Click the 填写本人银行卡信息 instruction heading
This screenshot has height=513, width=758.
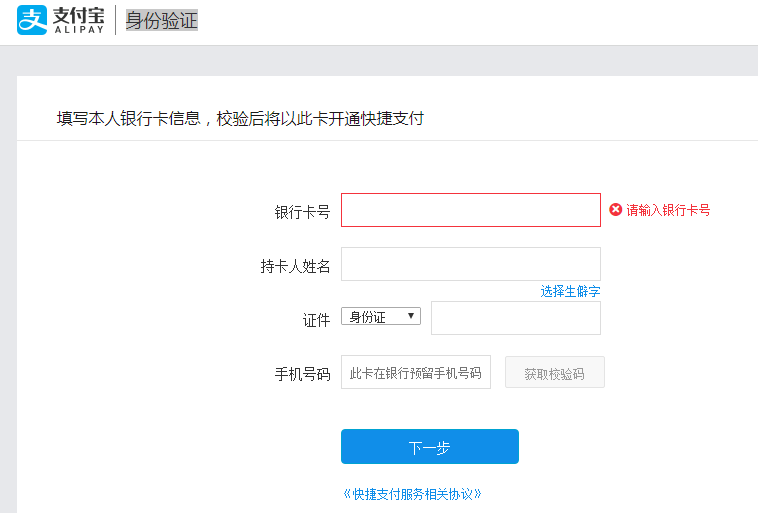pyautogui.click(x=240, y=118)
